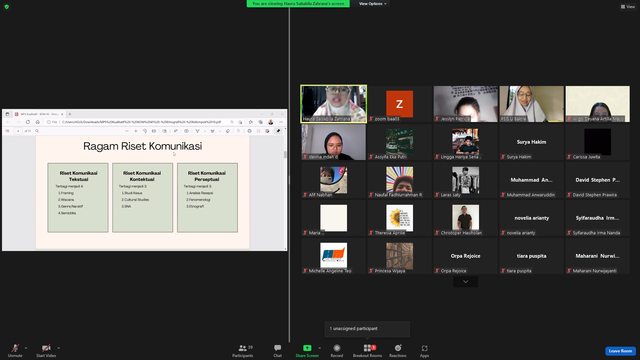Click the 'Riset Komunikasi Perseptual' card heading

(x=207, y=176)
